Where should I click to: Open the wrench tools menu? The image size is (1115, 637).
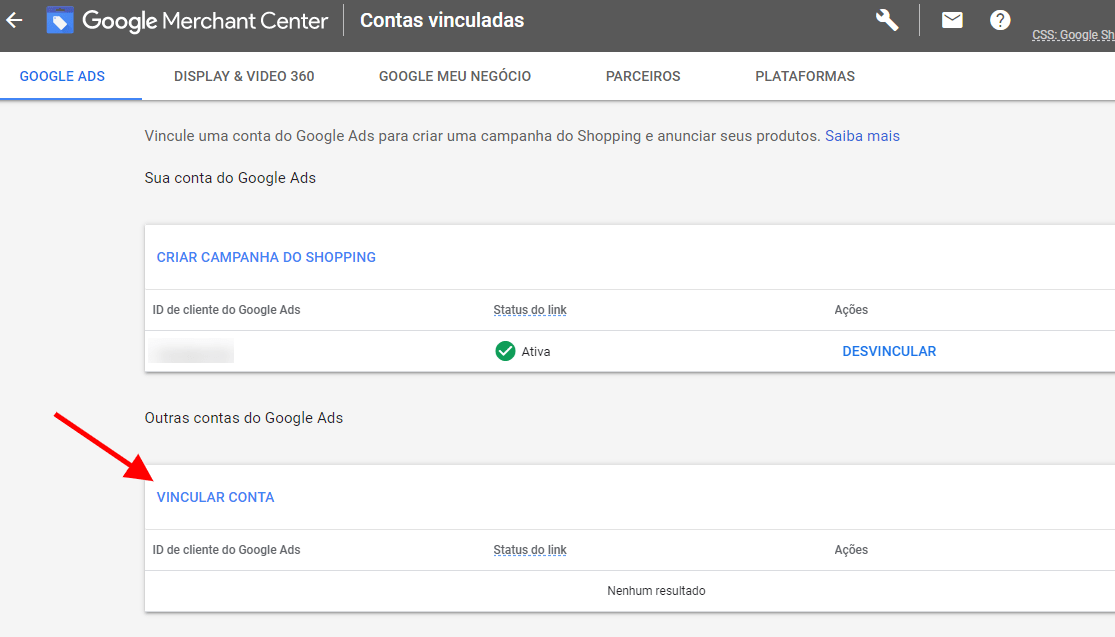pyautogui.click(x=887, y=20)
